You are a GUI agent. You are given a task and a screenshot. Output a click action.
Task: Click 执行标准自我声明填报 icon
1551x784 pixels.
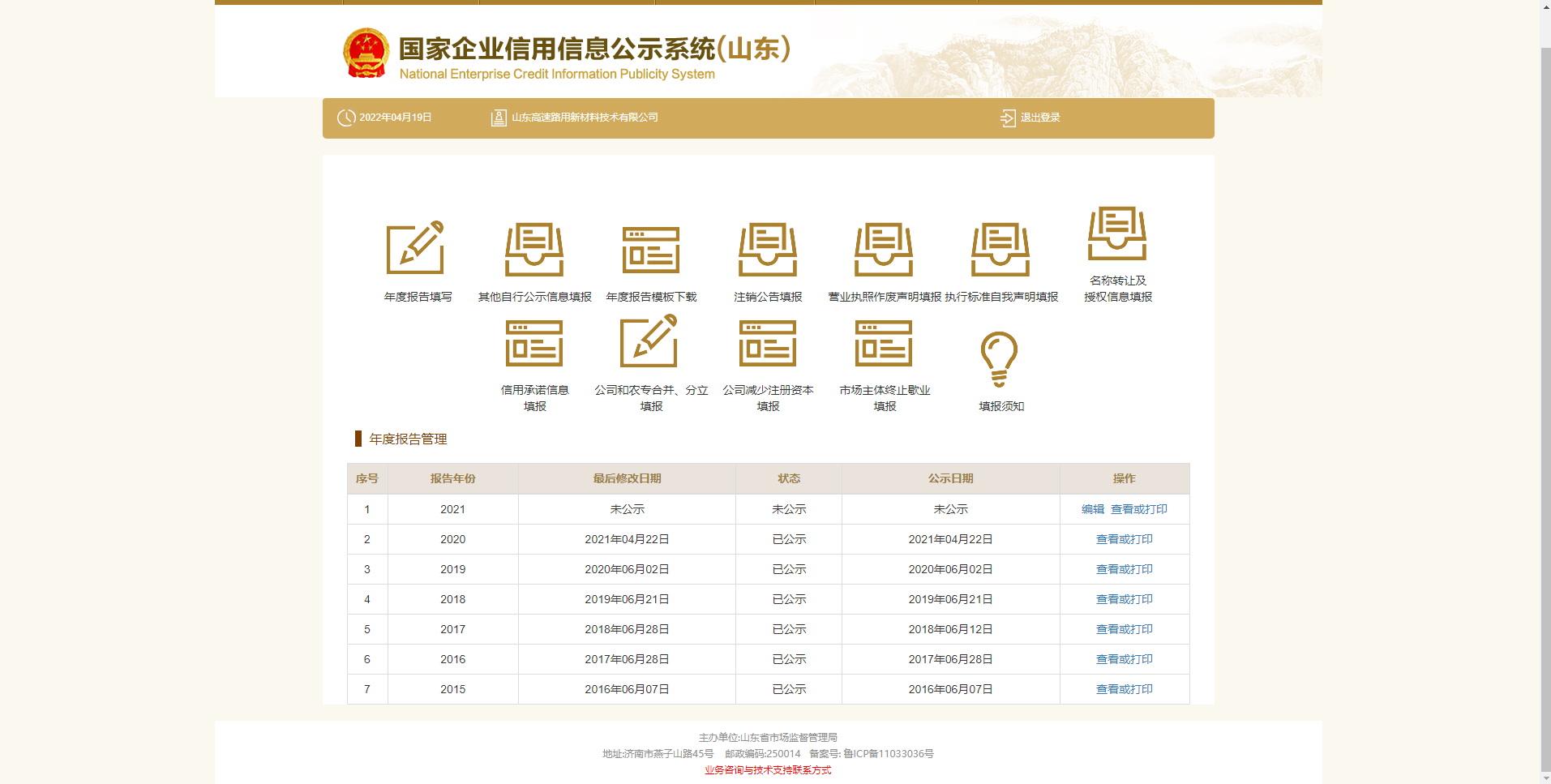point(1000,250)
